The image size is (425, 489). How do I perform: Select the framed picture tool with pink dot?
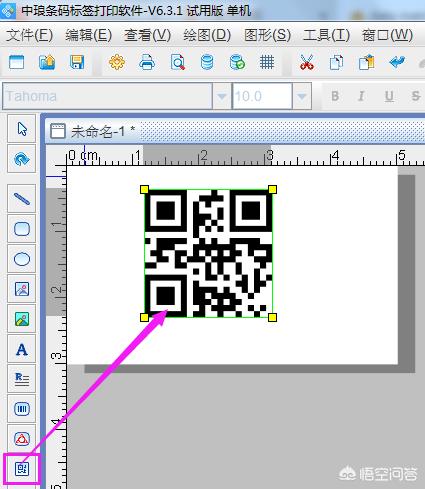click(x=22, y=289)
